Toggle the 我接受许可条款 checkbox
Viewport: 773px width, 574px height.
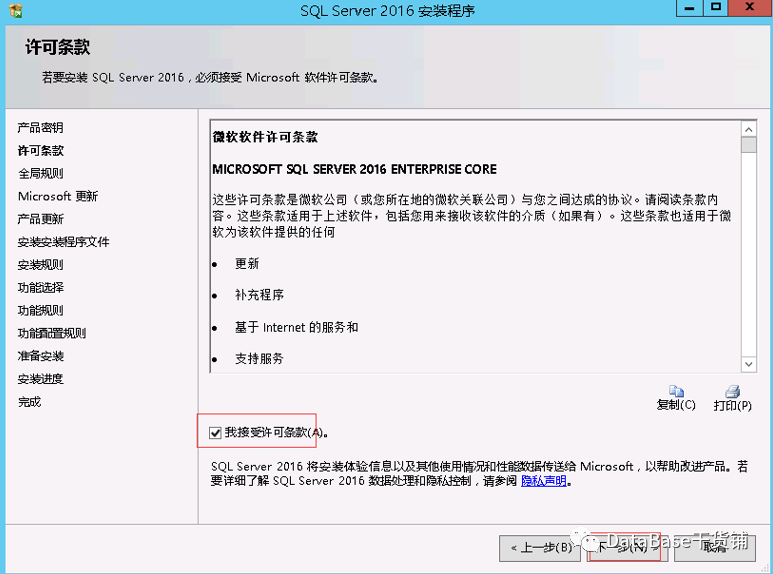pos(215,433)
